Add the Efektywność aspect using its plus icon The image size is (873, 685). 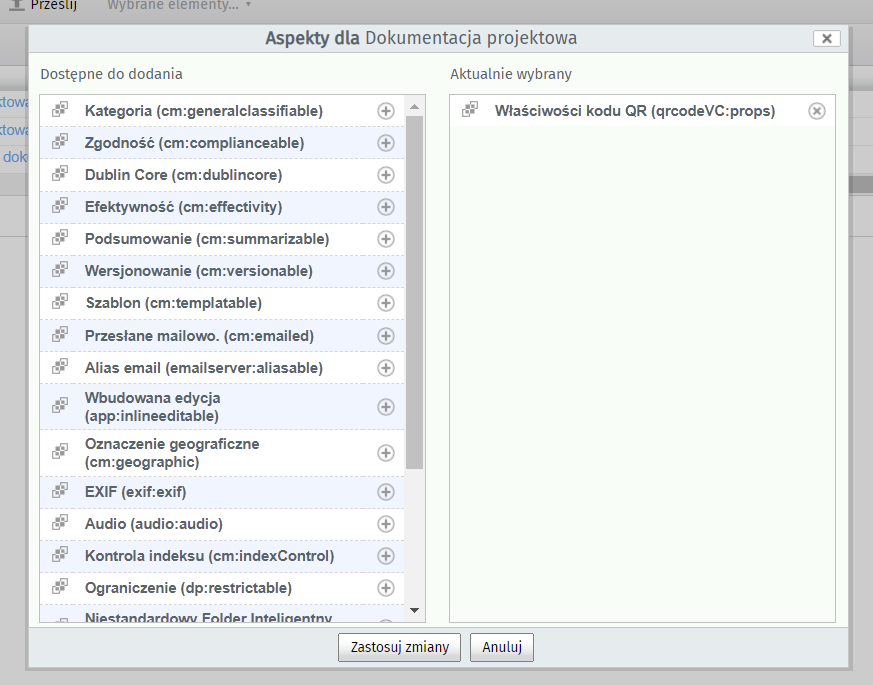(x=385, y=207)
